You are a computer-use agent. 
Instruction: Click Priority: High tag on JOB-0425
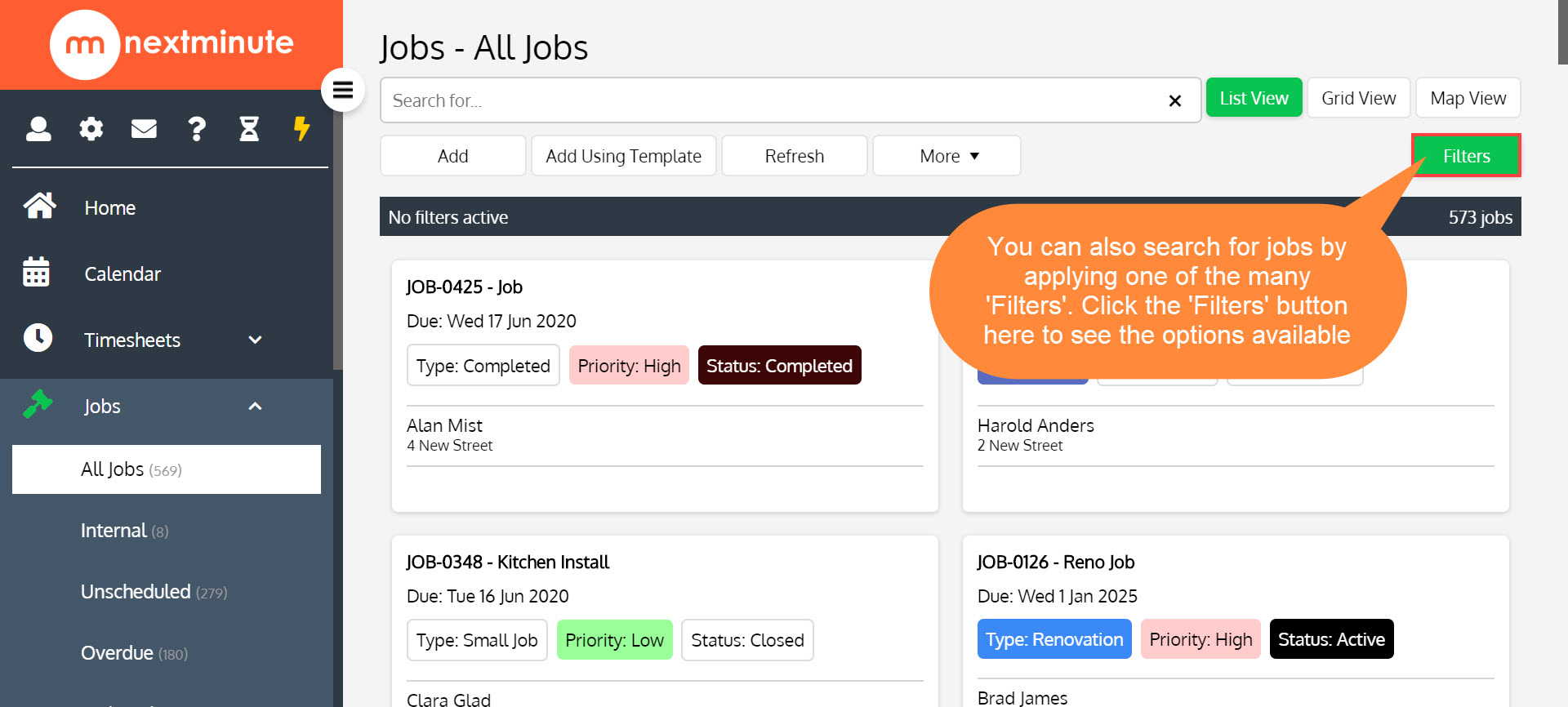click(630, 366)
